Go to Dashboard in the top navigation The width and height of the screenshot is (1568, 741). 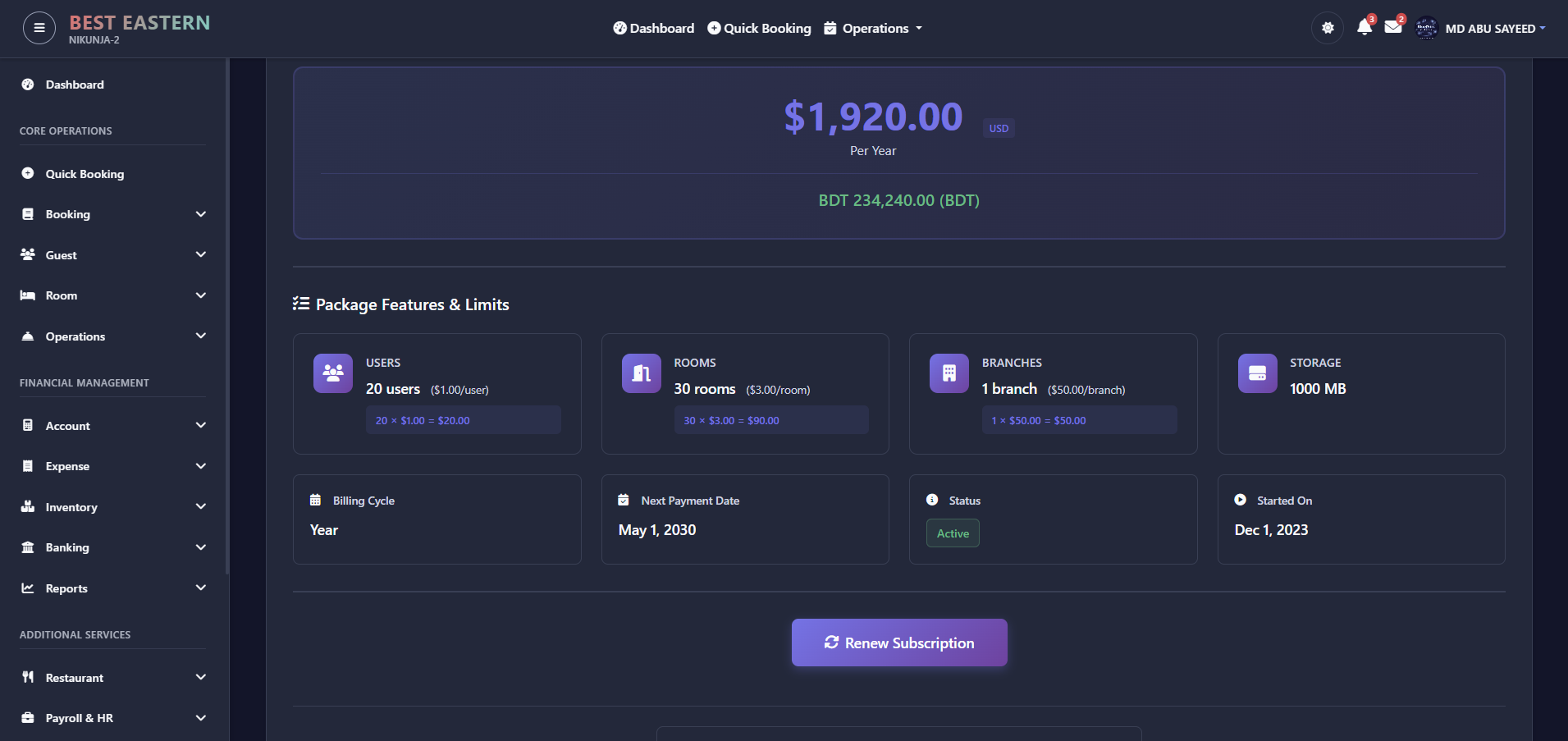653,28
